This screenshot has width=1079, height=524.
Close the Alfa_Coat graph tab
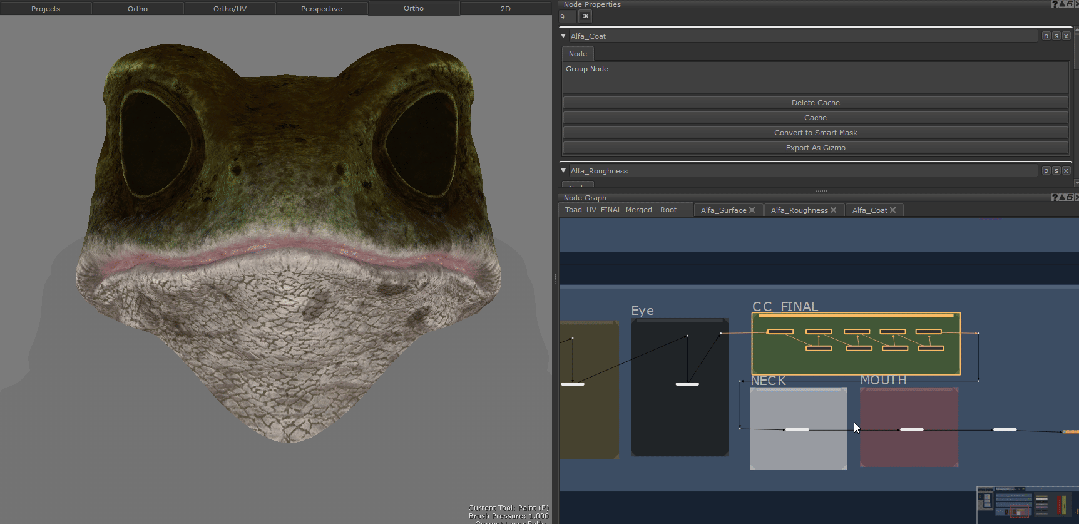893,211
